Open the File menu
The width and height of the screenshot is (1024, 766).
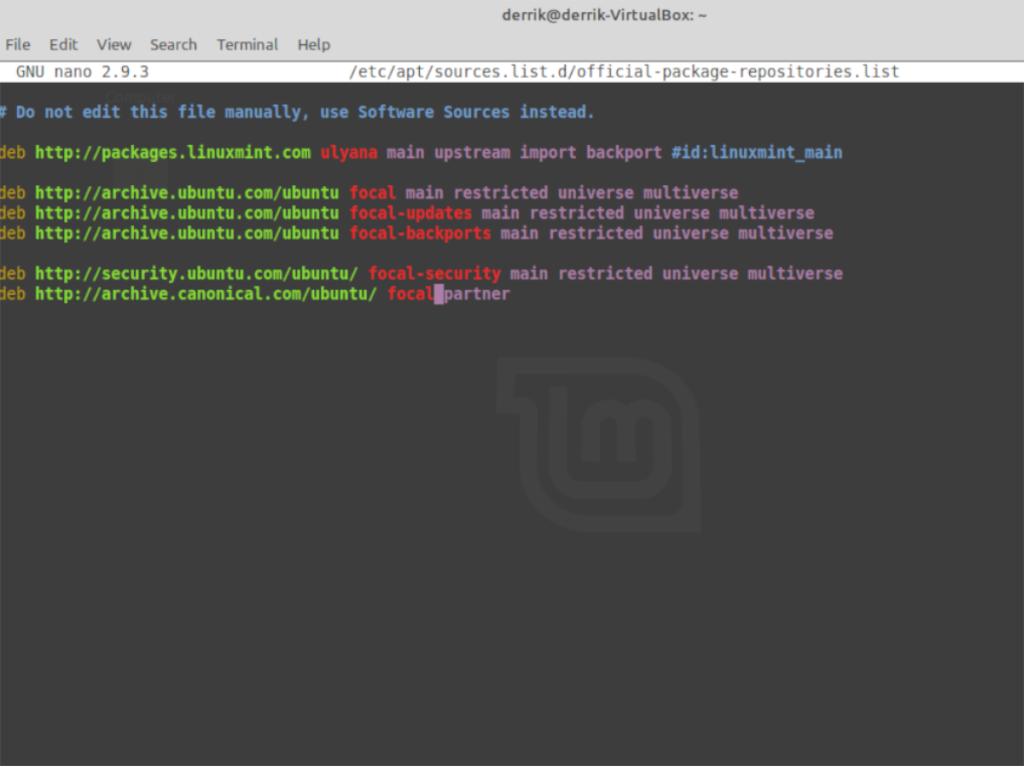point(17,44)
